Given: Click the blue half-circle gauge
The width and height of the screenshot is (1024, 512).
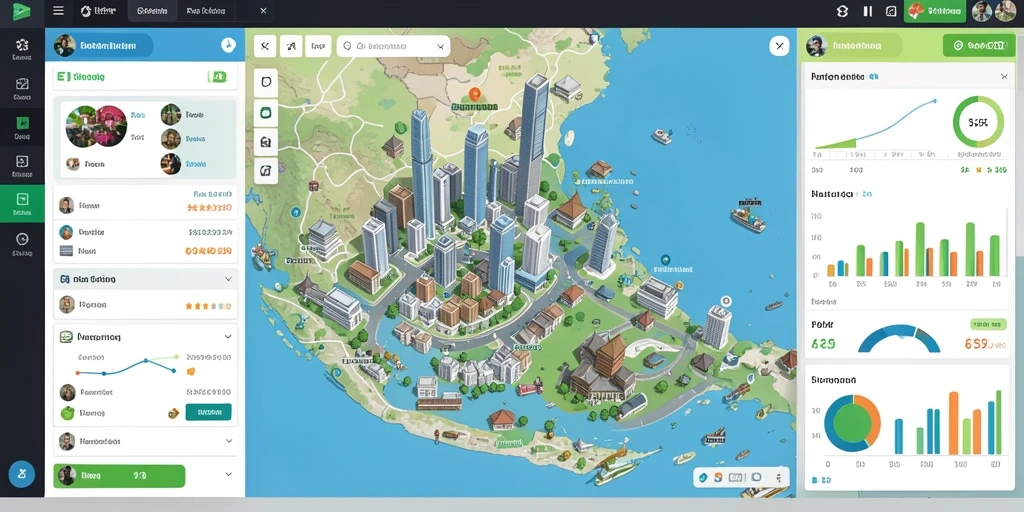Looking at the screenshot, I should click(899, 339).
